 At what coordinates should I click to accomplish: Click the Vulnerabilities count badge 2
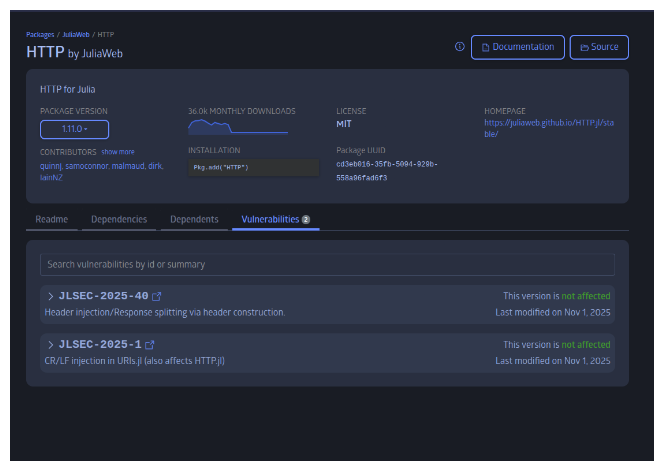pos(306,219)
